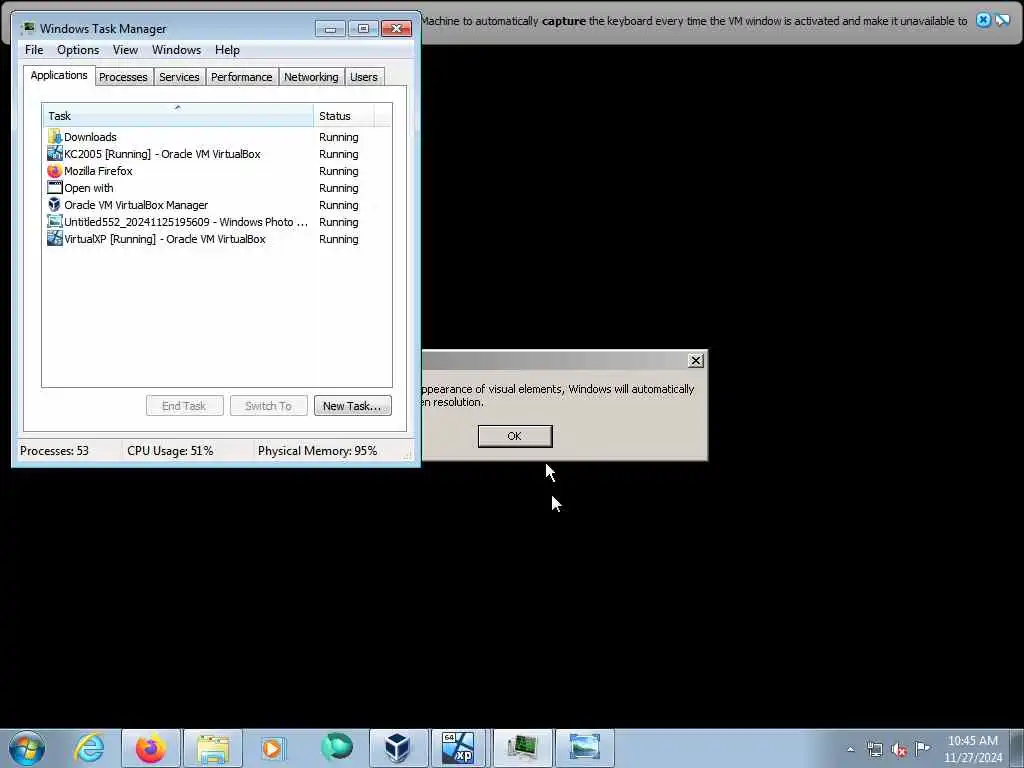Image resolution: width=1024 pixels, height=768 pixels.
Task: Launch Internet Explorer from taskbar
Action: tap(89, 748)
